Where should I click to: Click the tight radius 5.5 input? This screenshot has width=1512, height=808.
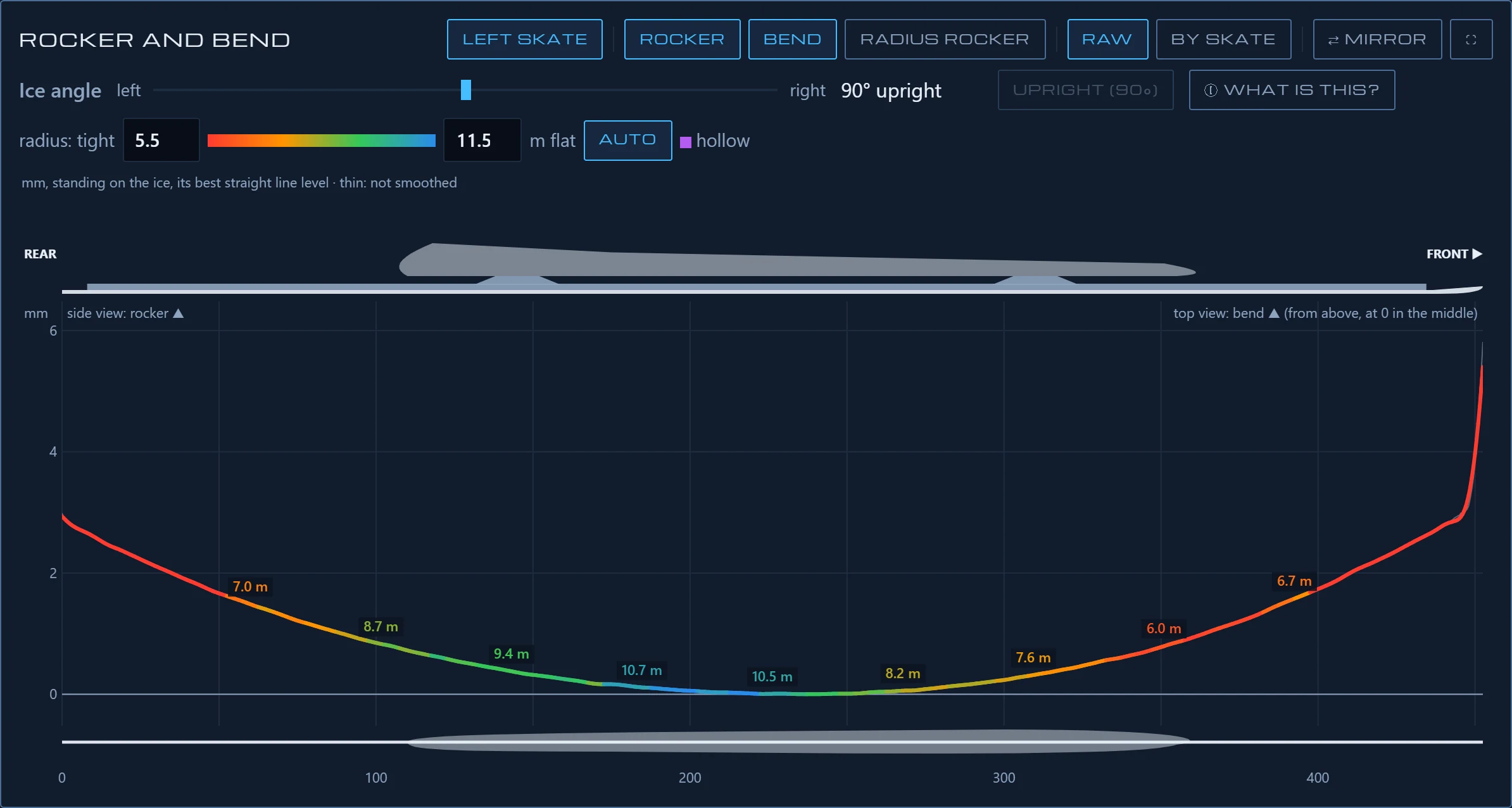[161, 140]
